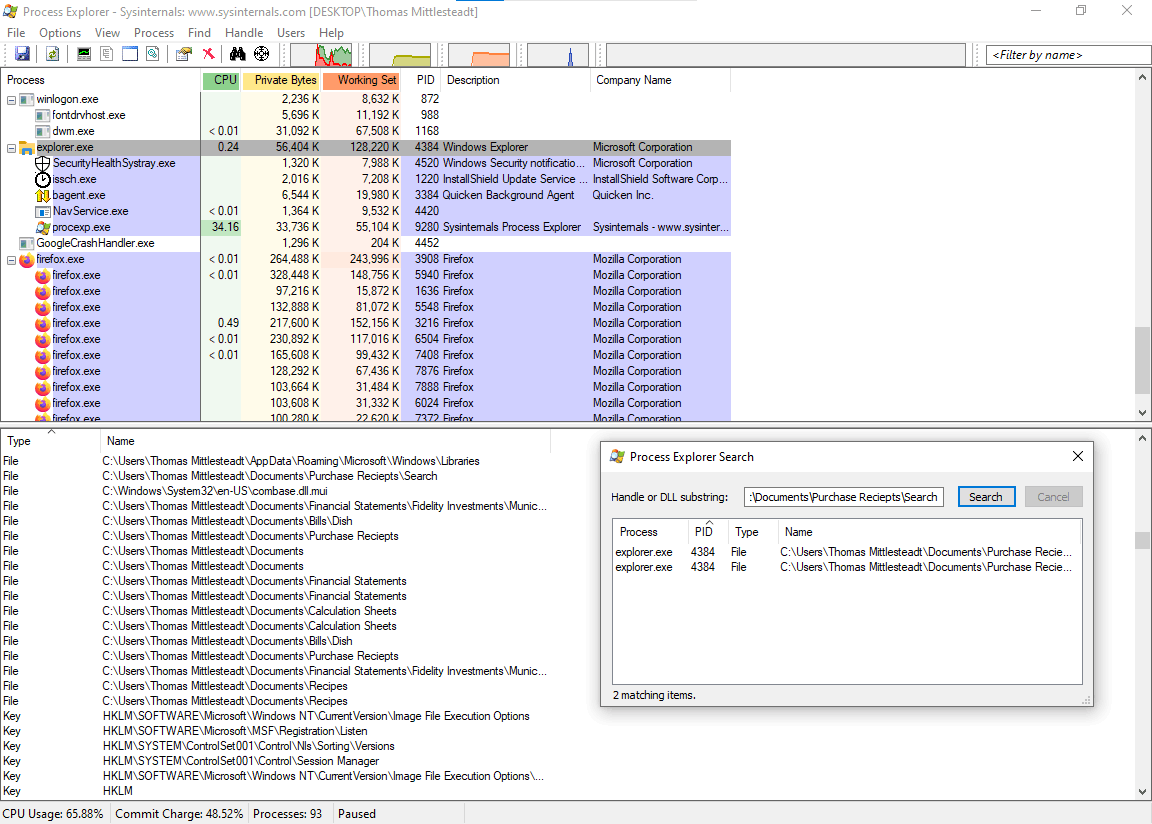Click the Handle or DLL substring field

[843, 497]
